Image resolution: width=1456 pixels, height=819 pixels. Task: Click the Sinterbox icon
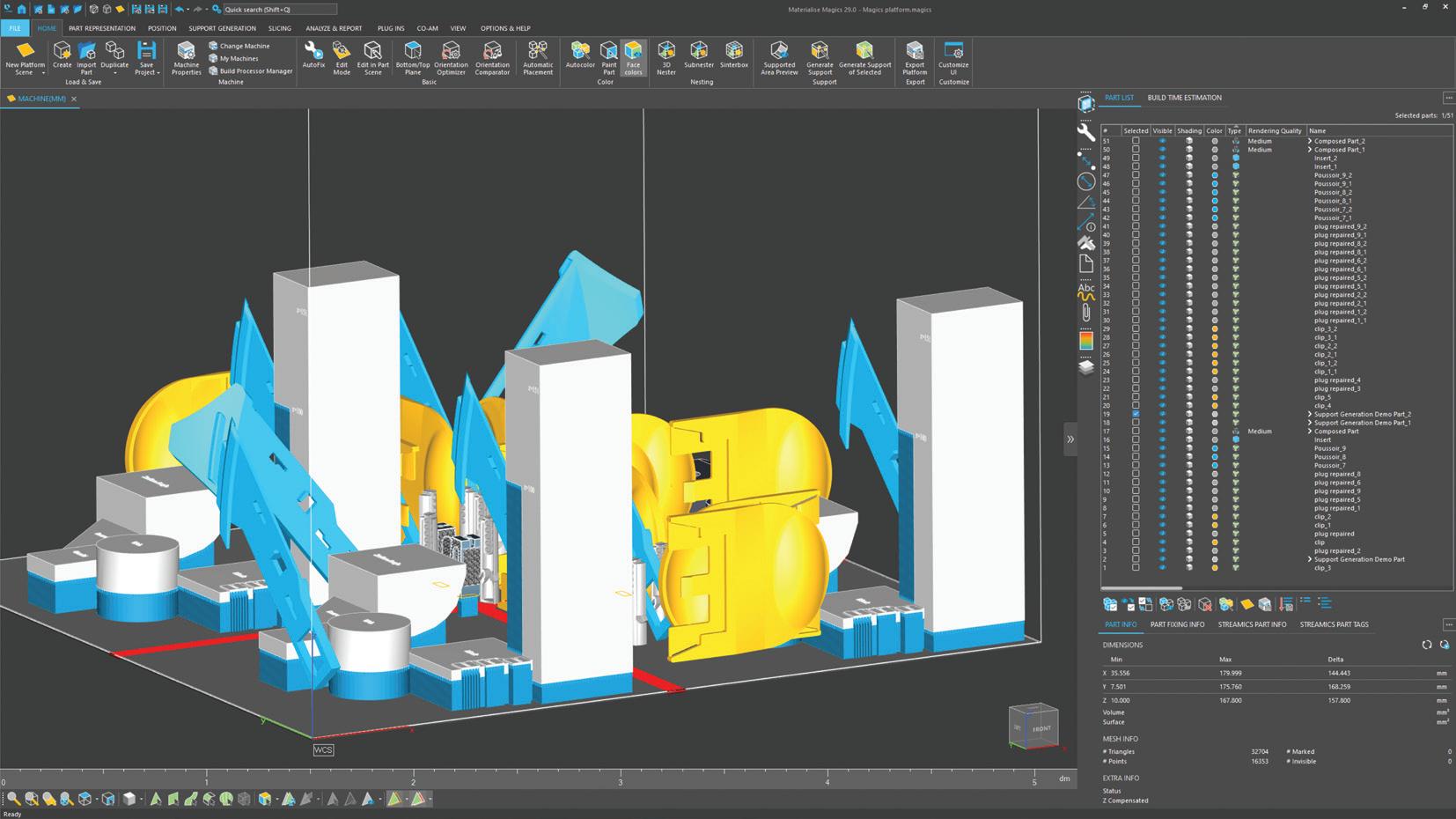click(x=734, y=55)
